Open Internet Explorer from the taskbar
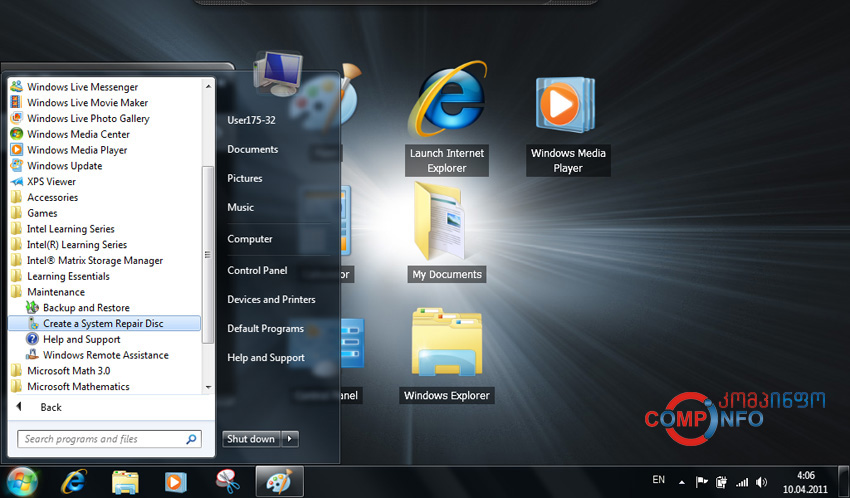850x498 pixels. coord(74,481)
